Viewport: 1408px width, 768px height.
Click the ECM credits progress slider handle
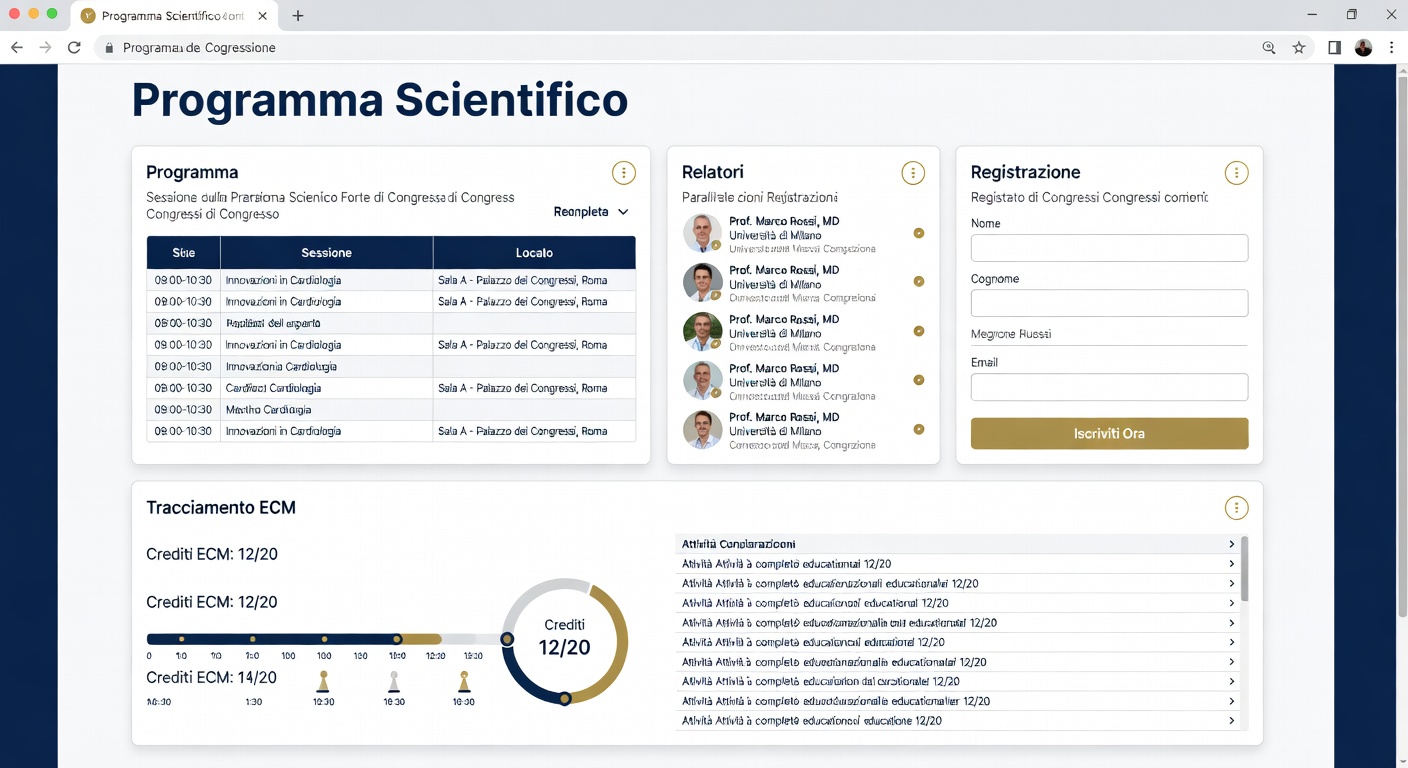pyautogui.click(x=398, y=638)
